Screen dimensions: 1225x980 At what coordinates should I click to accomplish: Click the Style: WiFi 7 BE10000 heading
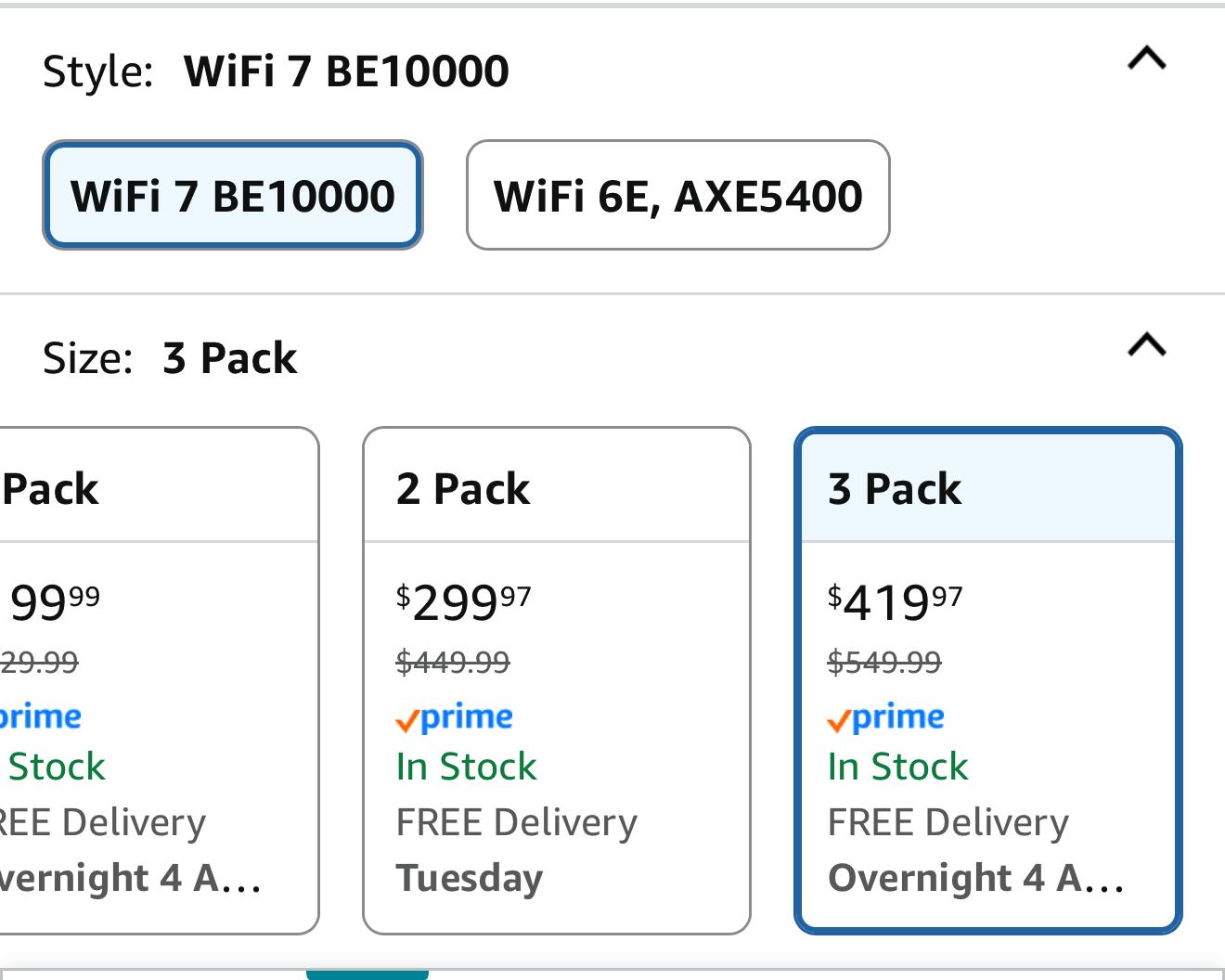[x=276, y=71]
